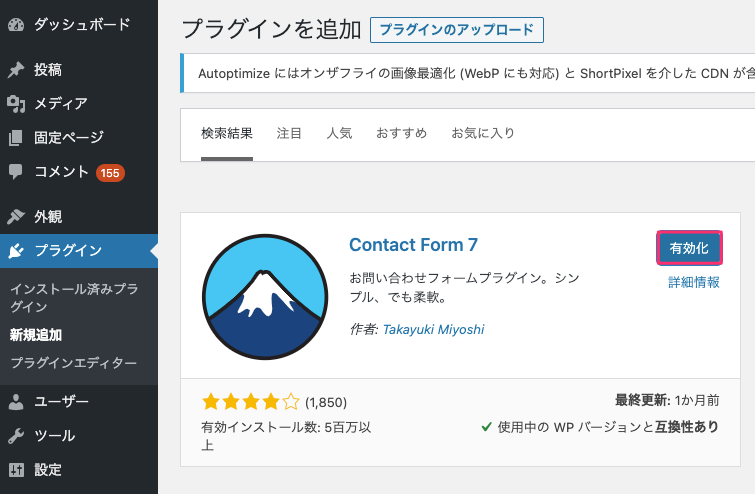Select the メディア media icon
This screenshot has width=755, height=494.
tap(16, 104)
